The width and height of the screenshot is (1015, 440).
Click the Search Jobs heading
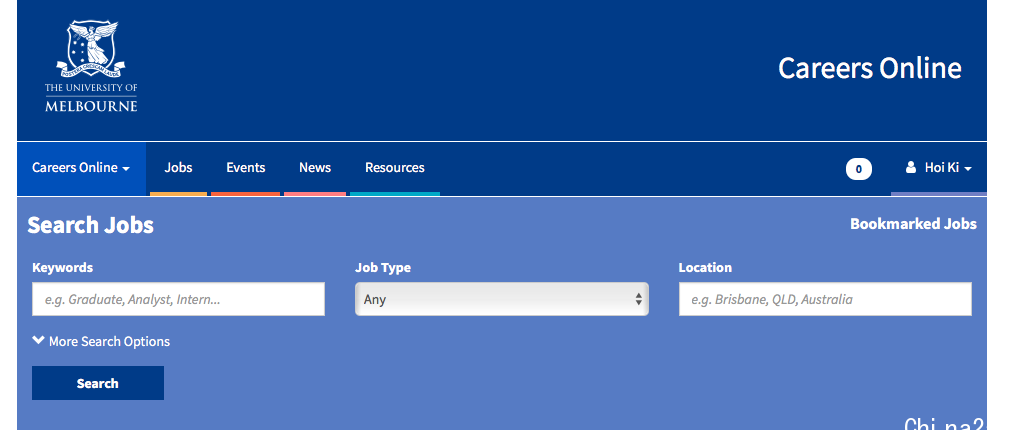coord(91,225)
